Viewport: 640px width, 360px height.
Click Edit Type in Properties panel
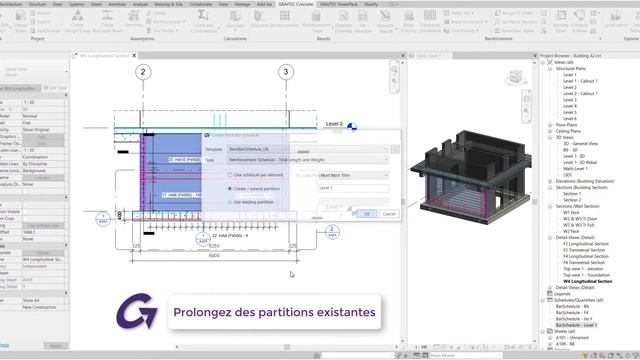[55, 88]
